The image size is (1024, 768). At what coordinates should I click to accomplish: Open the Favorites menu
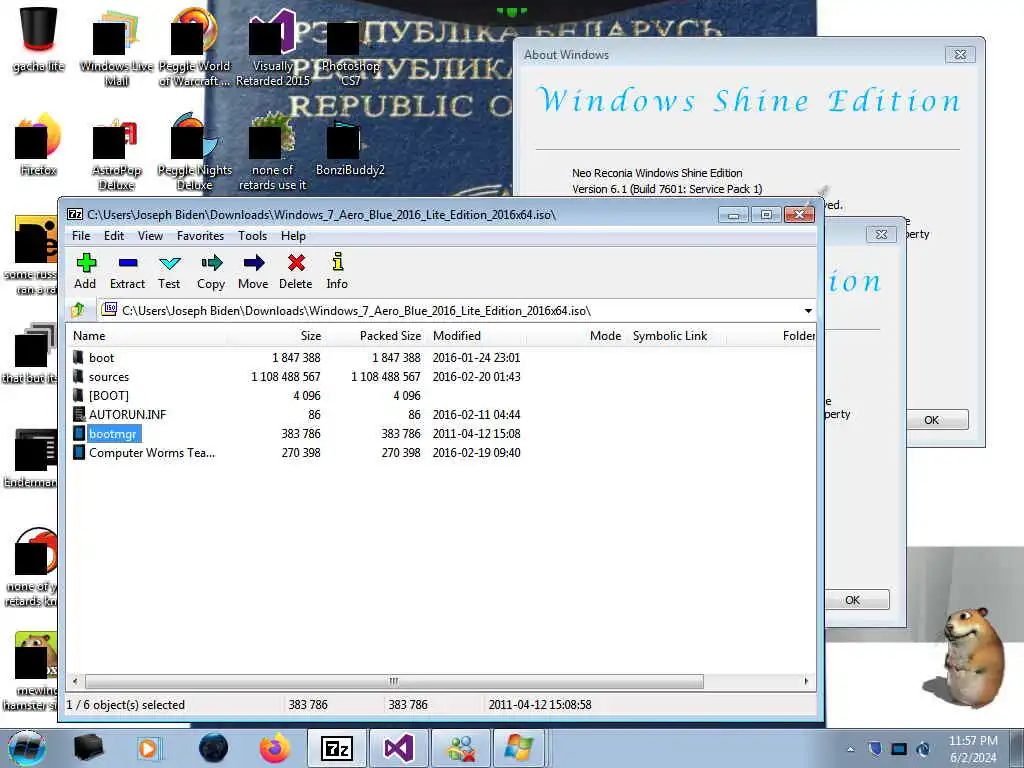coord(200,236)
